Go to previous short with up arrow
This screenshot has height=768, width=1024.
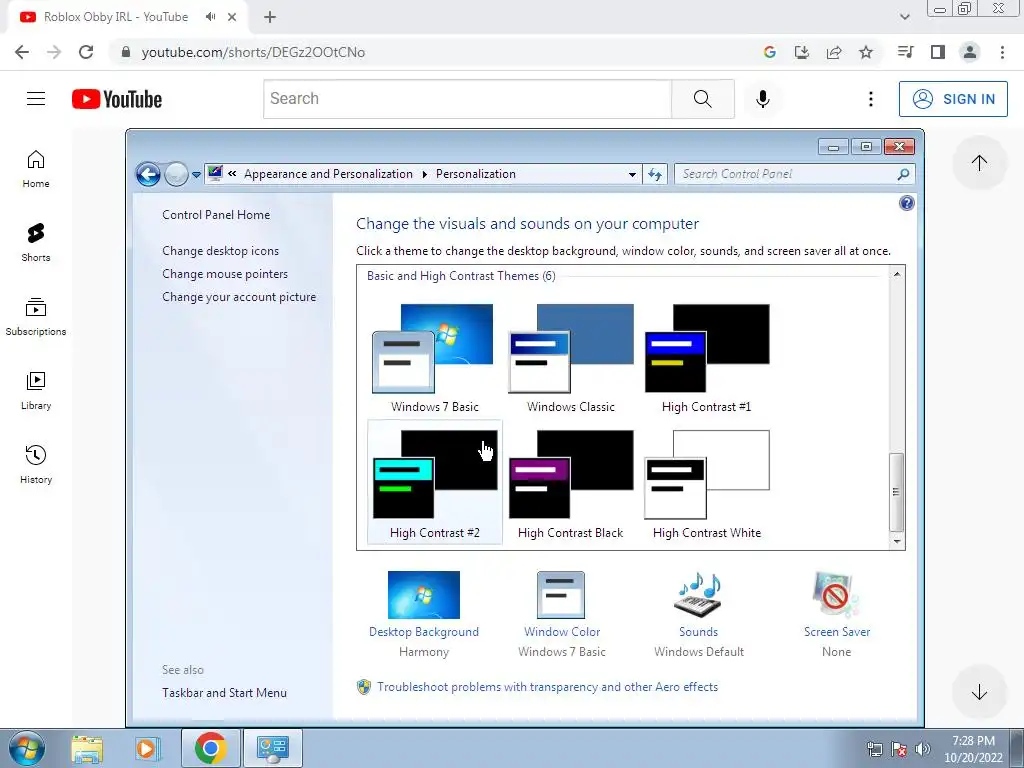979,163
